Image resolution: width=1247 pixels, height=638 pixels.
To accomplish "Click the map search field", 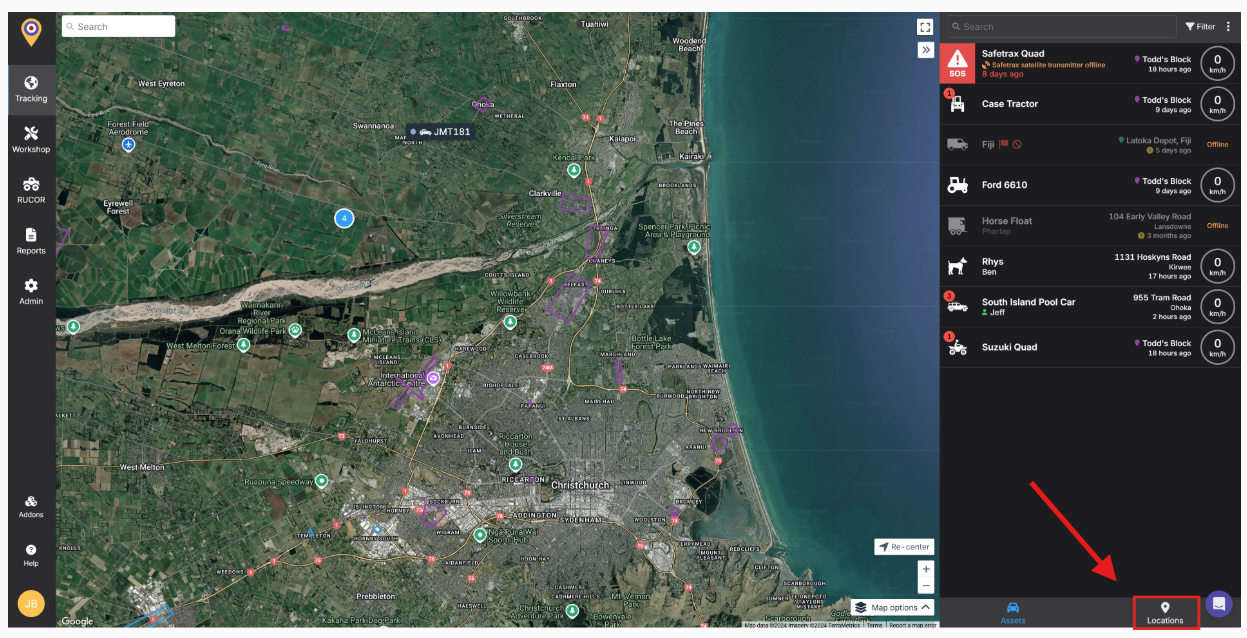I will [x=118, y=27].
